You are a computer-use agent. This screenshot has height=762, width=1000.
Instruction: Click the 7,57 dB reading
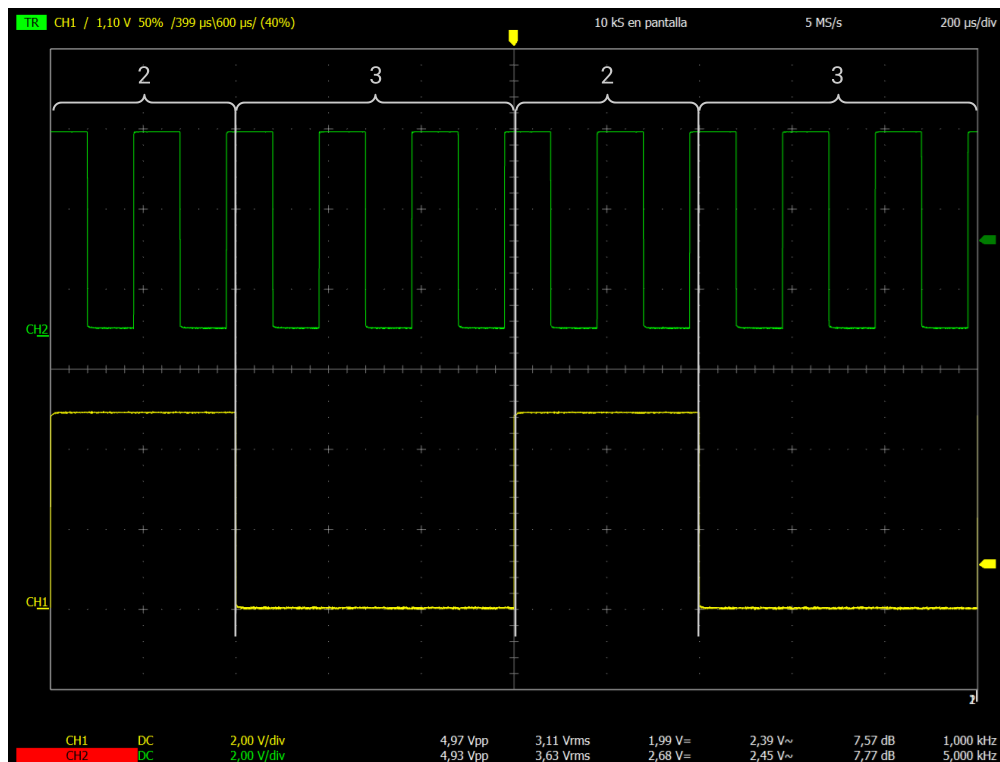(874, 741)
